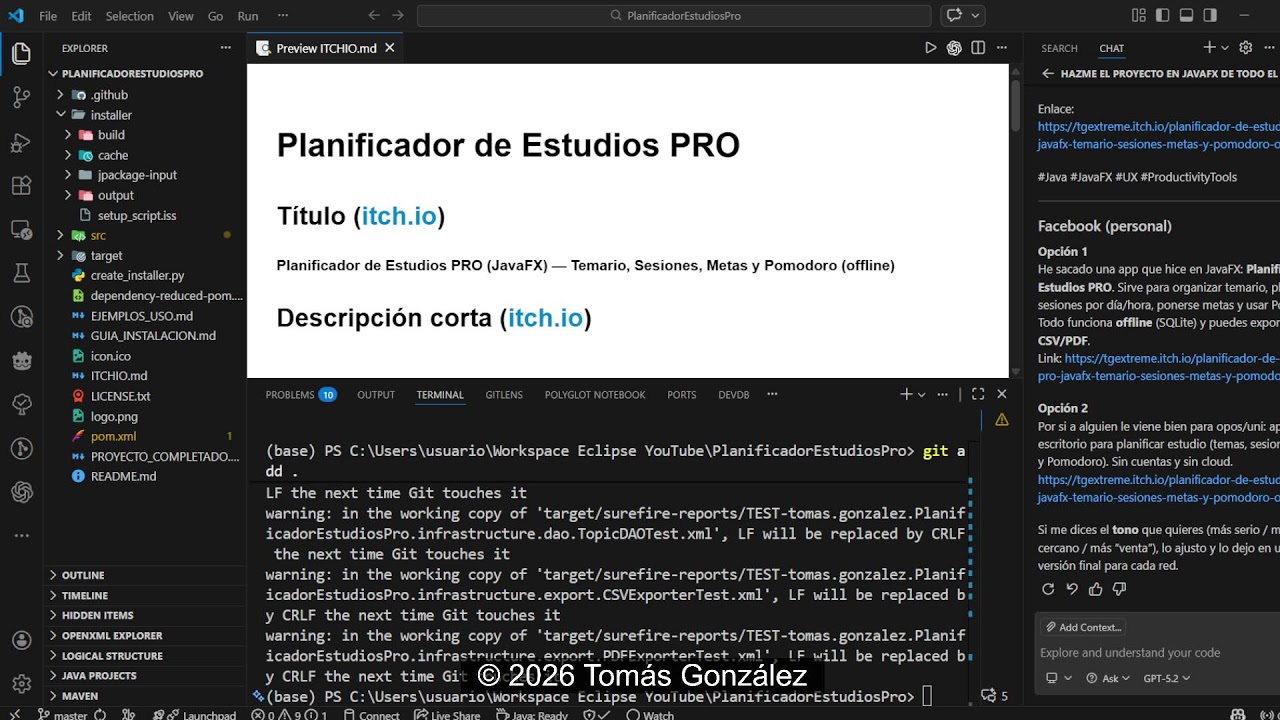
Task: Click Live Share in status bar
Action: [x=448, y=714]
